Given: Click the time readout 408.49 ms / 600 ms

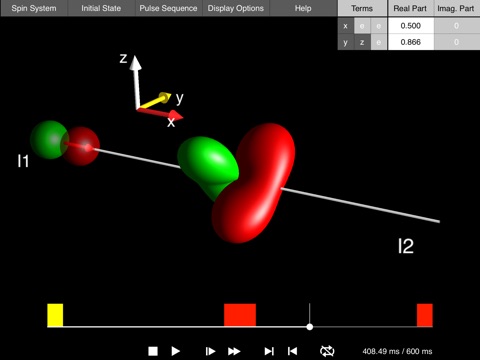Looking at the screenshot, I should click(x=397, y=351).
